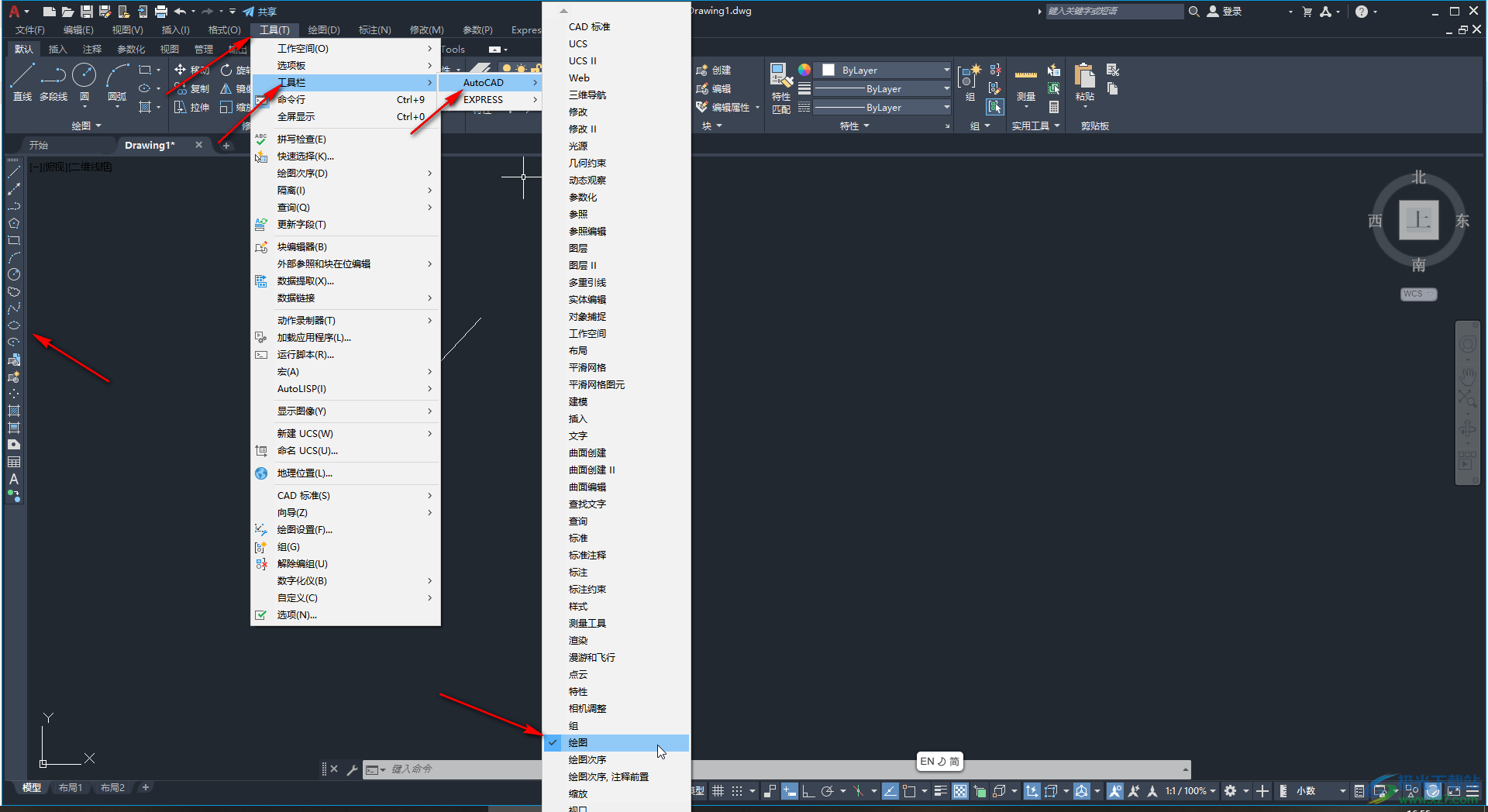Select the table tool in left Draw toolbar
Image resolution: width=1488 pixels, height=812 pixels.
pos(14,462)
